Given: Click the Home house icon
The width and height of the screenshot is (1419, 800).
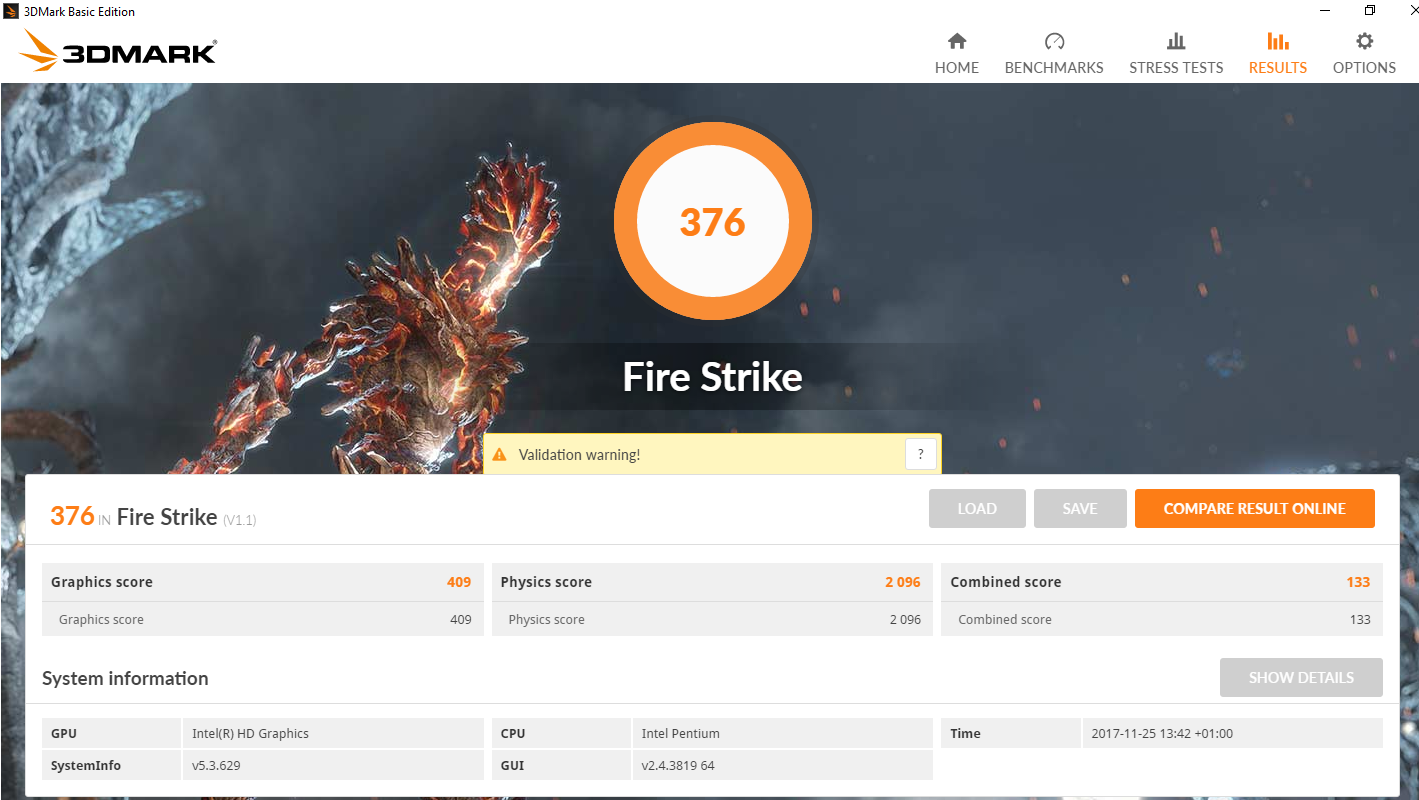Looking at the screenshot, I should click(x=957, y=41).
